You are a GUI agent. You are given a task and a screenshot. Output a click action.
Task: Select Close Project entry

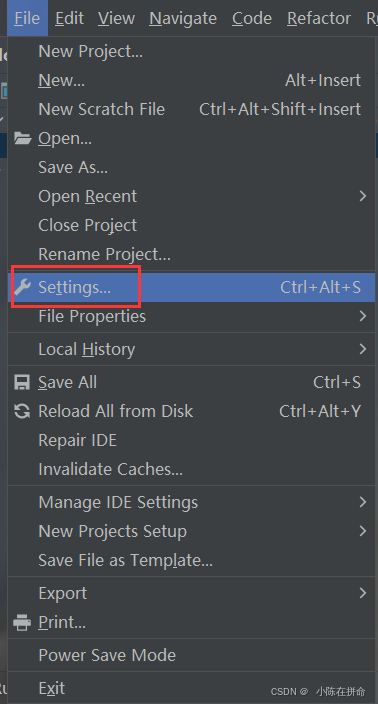[191, 225]
